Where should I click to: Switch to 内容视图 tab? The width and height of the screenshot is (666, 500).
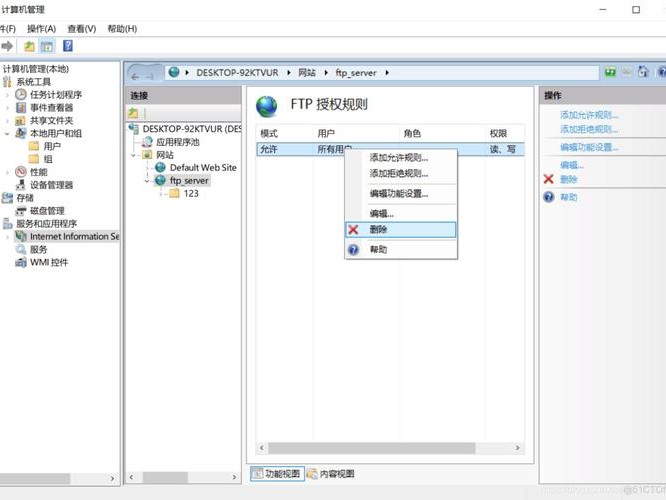[x=331, y=473]
